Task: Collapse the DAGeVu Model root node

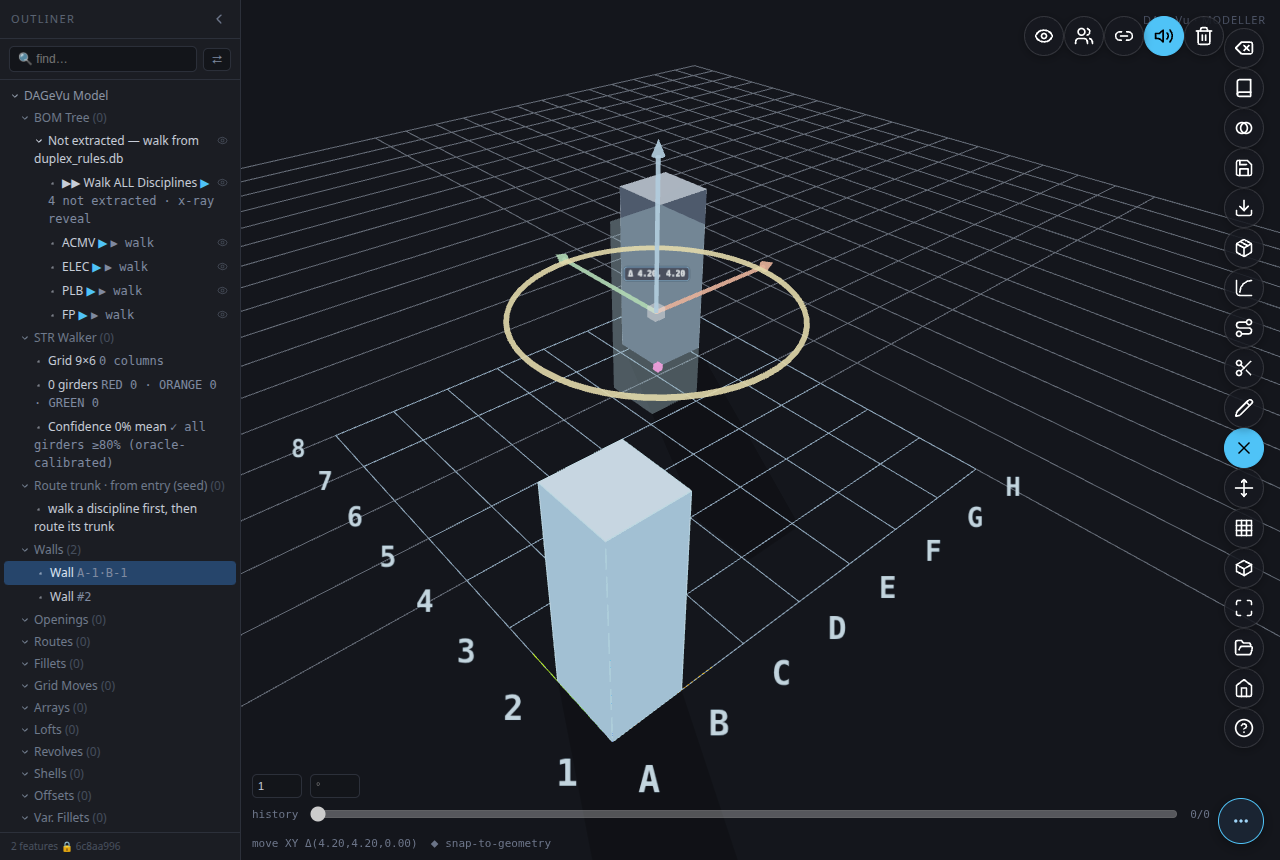Action: pyautogui.click(x=15, y=96)
